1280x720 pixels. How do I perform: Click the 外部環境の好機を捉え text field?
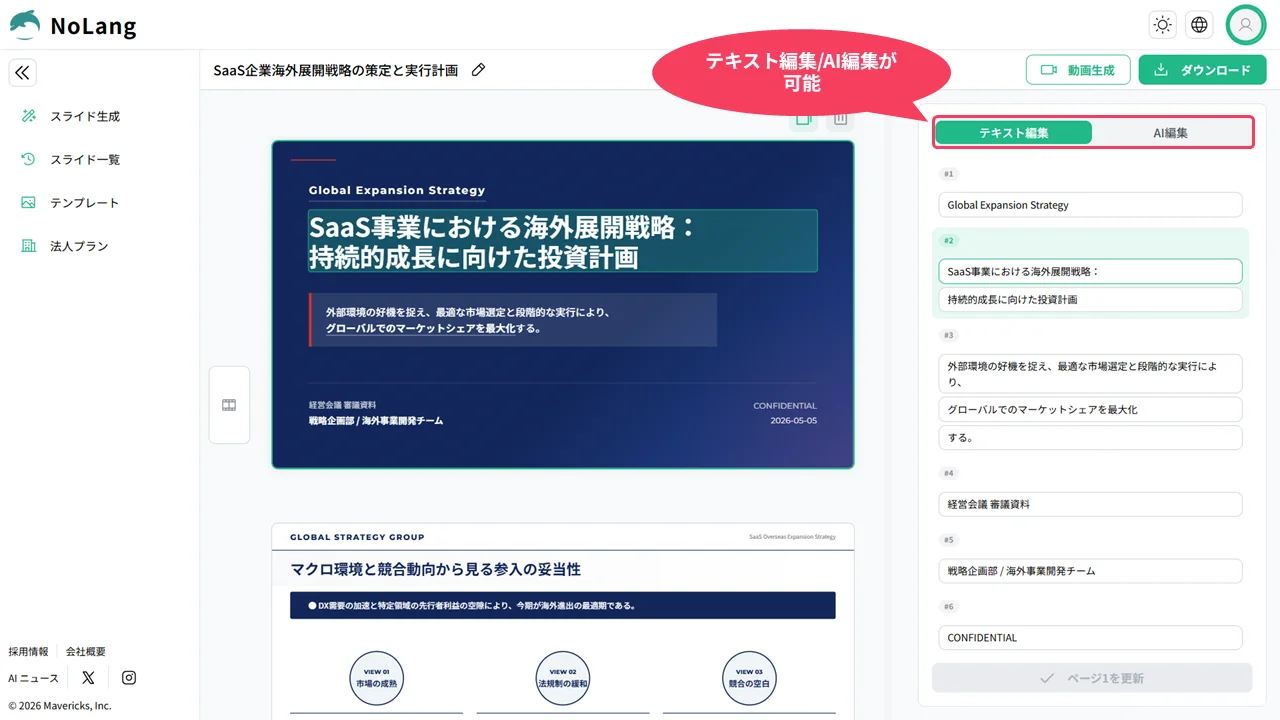[x=1090, y=373]
